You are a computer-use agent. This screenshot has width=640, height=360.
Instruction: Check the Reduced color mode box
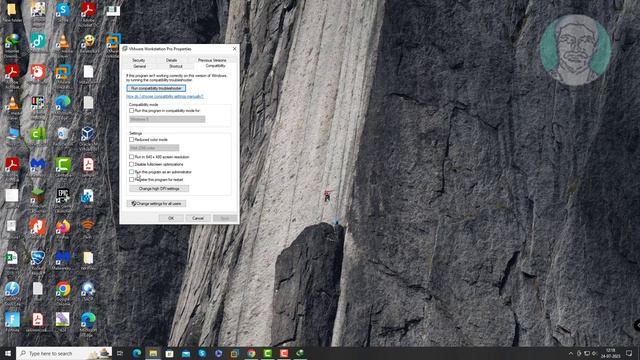(131, 140)
